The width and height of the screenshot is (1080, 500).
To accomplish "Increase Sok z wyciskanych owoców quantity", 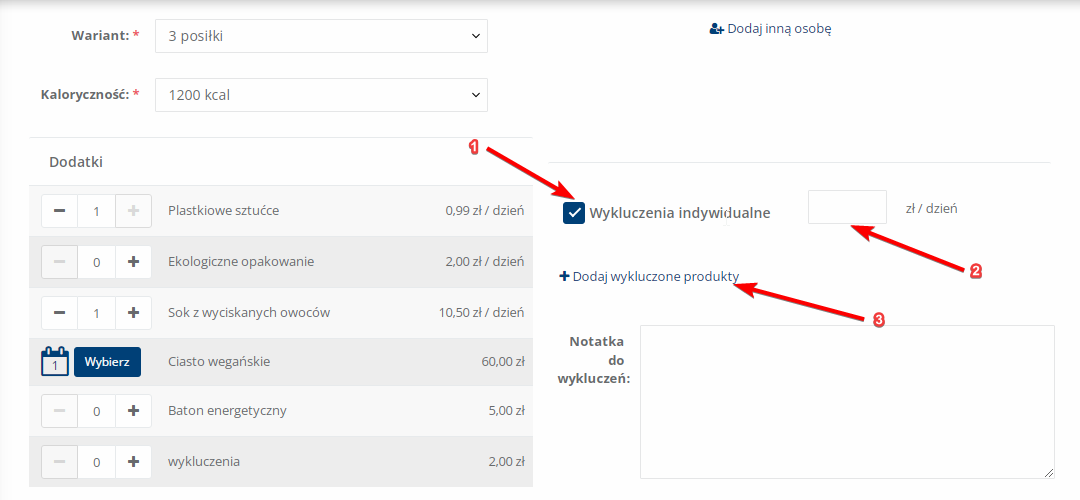I will (x=133, y=313).
